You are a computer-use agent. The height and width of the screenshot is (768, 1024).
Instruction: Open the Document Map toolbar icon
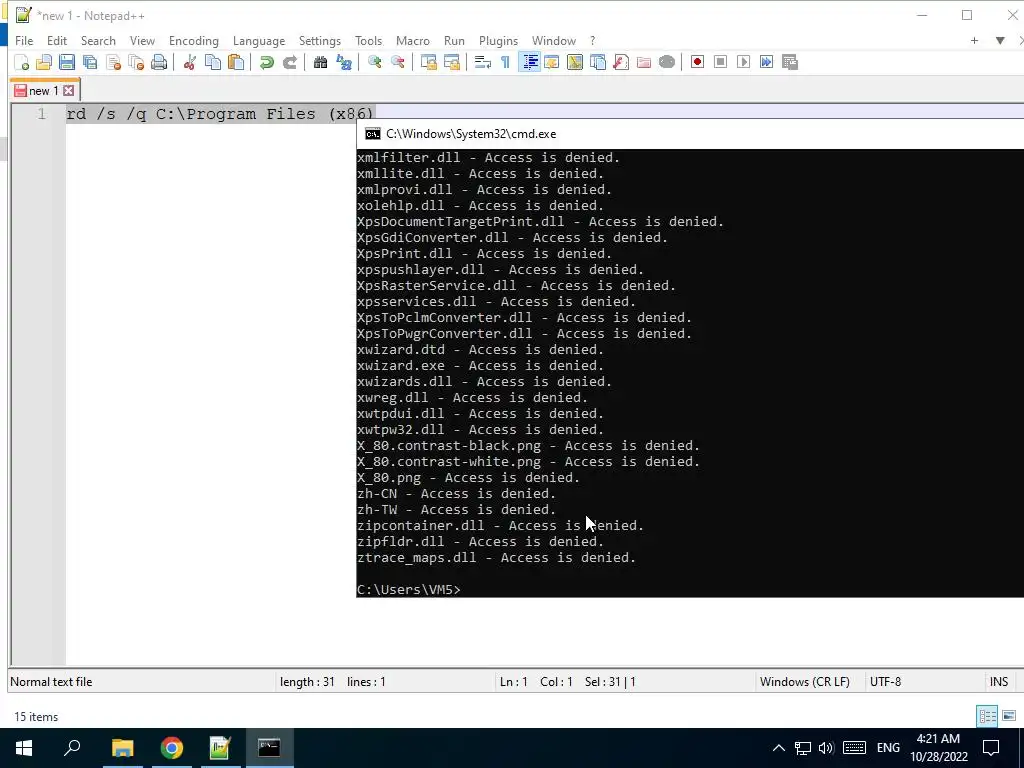click(575, 62)
